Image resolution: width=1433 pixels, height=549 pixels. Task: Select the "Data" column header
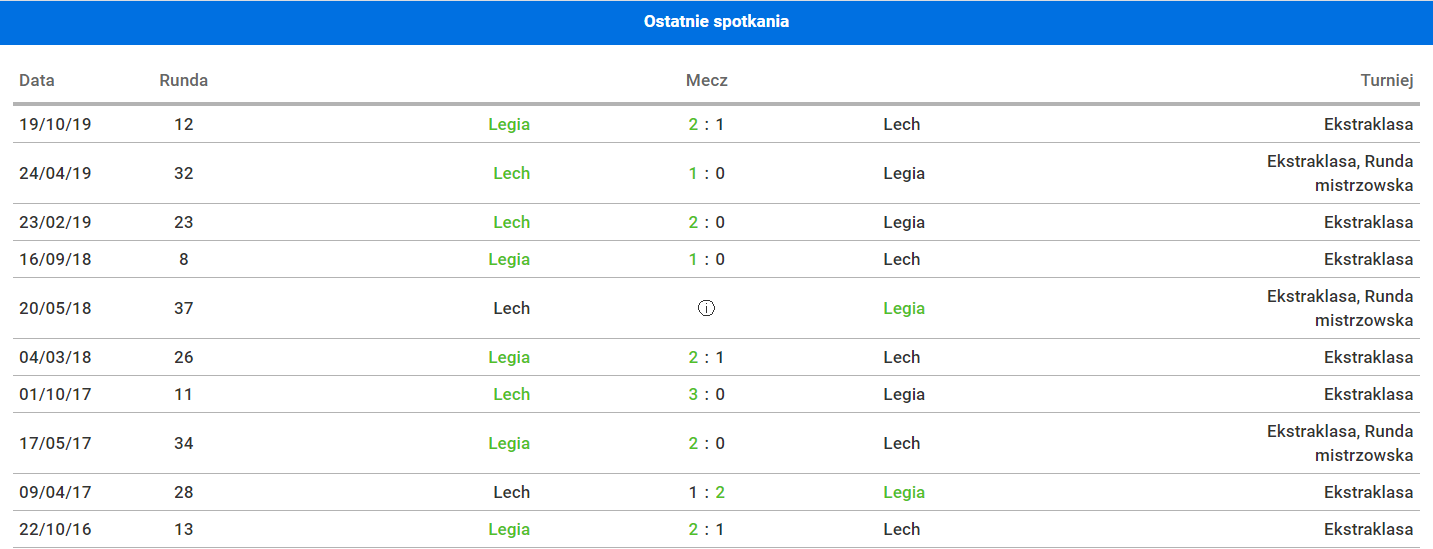coord(37,80)
